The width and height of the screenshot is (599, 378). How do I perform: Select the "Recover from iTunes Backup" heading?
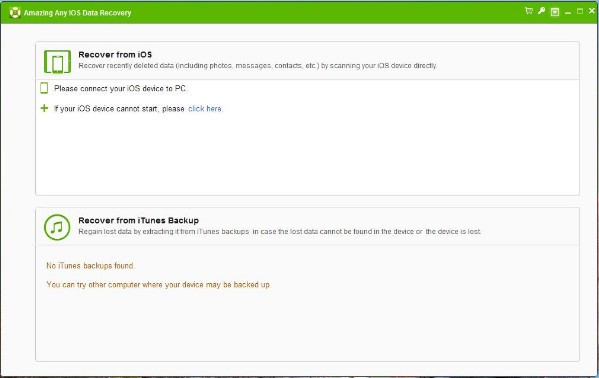(x=138, y=220)
